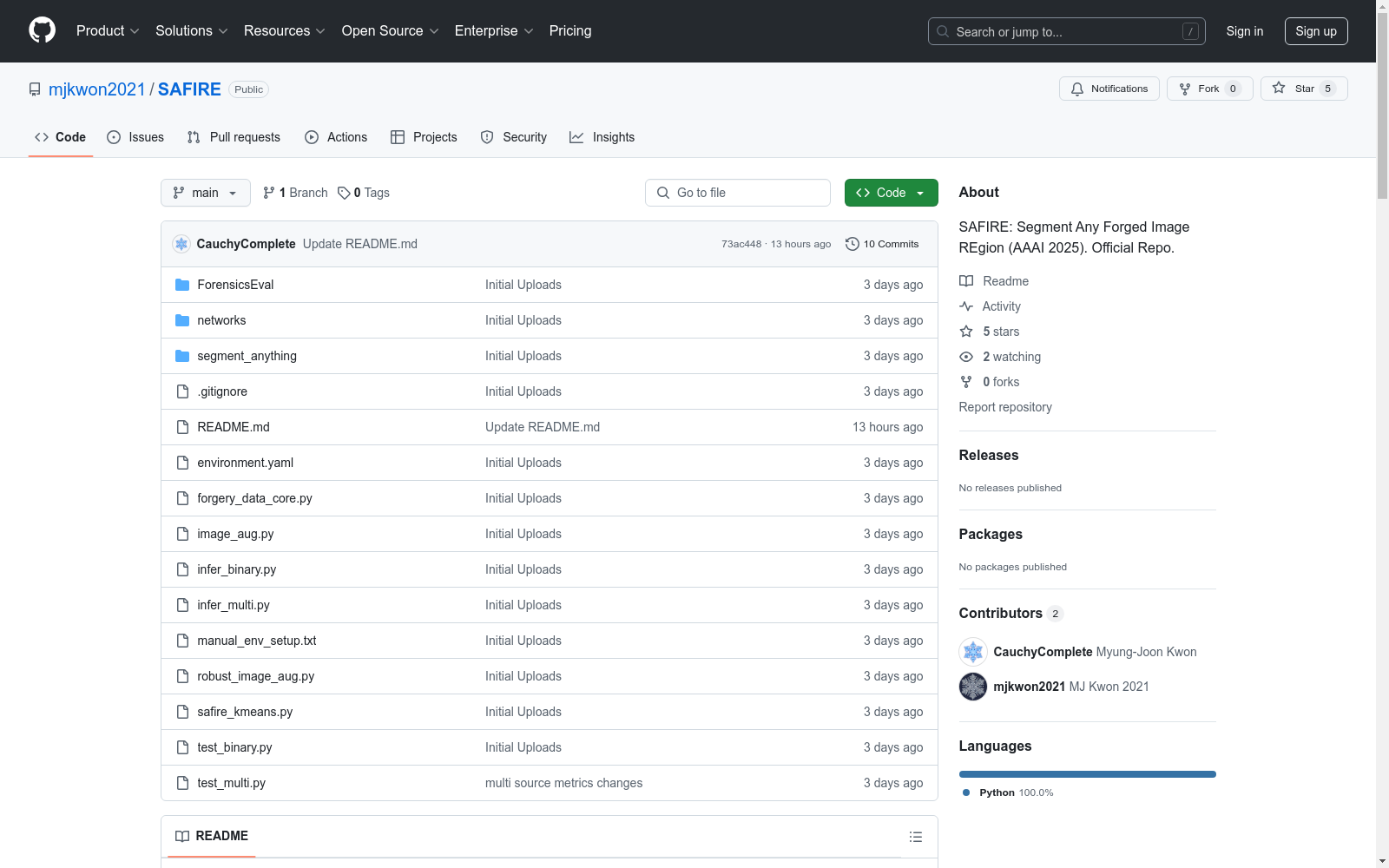Click the Search or jump to field
1389x868 pixels.
[x=1067, y=31]
